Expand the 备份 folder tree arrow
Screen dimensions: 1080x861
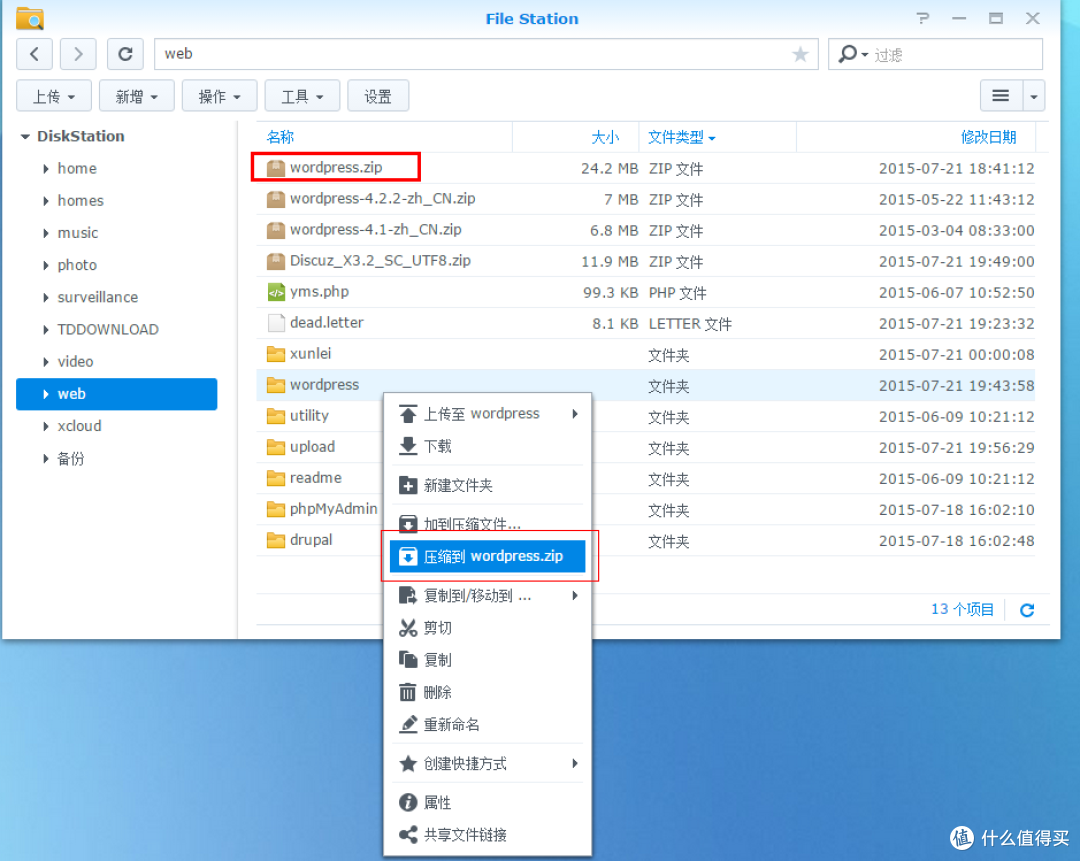point(45,458)
